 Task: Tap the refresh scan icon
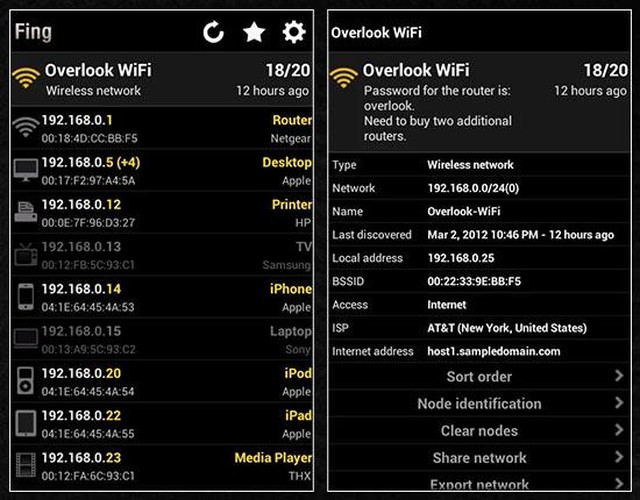point(213,32)
